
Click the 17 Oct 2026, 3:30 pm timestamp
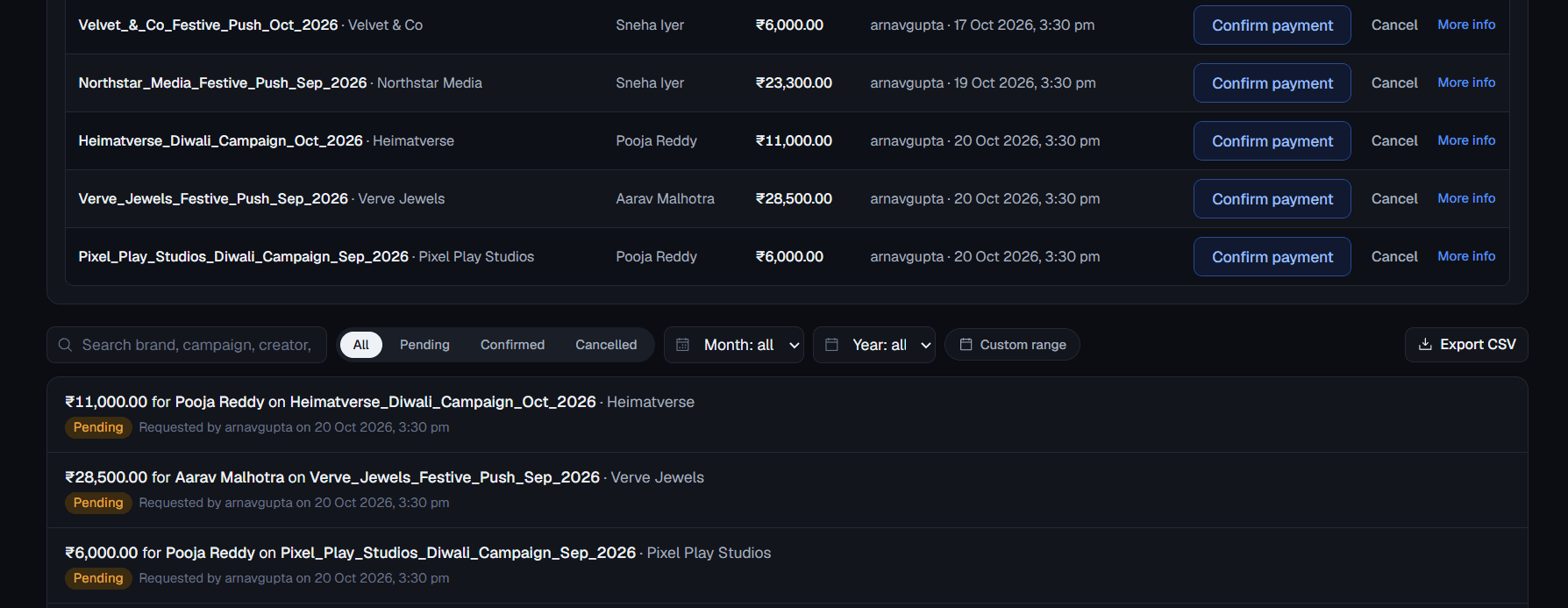[1024, 25]
